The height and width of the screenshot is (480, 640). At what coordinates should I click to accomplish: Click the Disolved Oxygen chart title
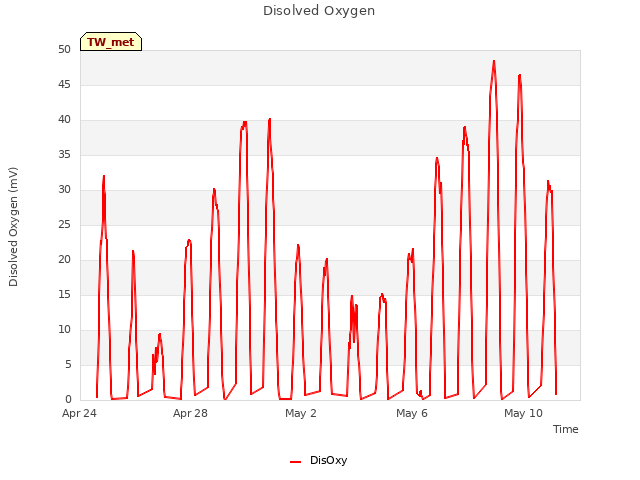coord(319,11)
